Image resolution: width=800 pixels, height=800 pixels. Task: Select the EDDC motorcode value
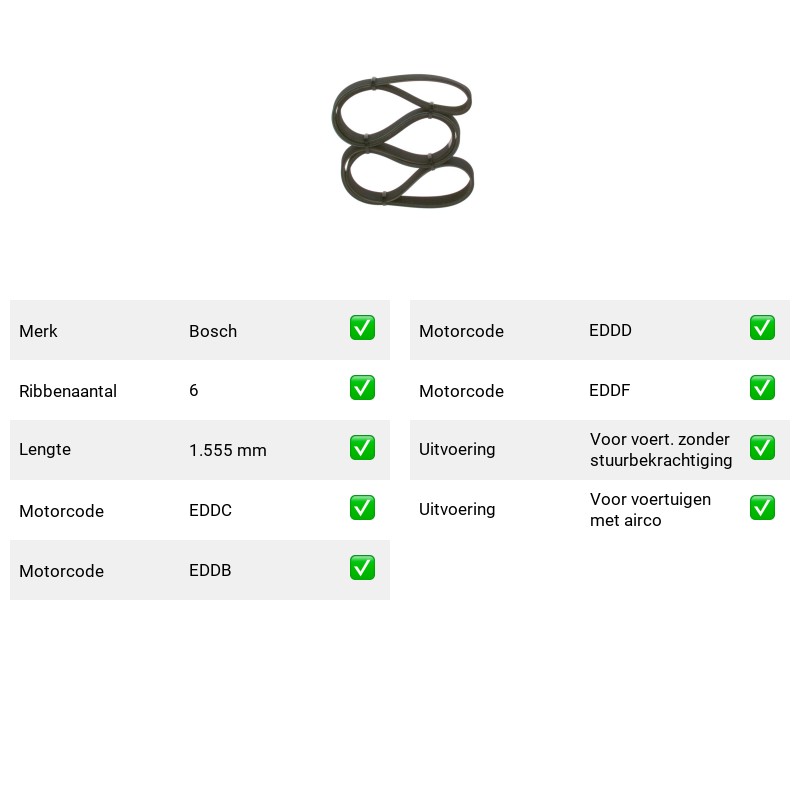(210, 510)
